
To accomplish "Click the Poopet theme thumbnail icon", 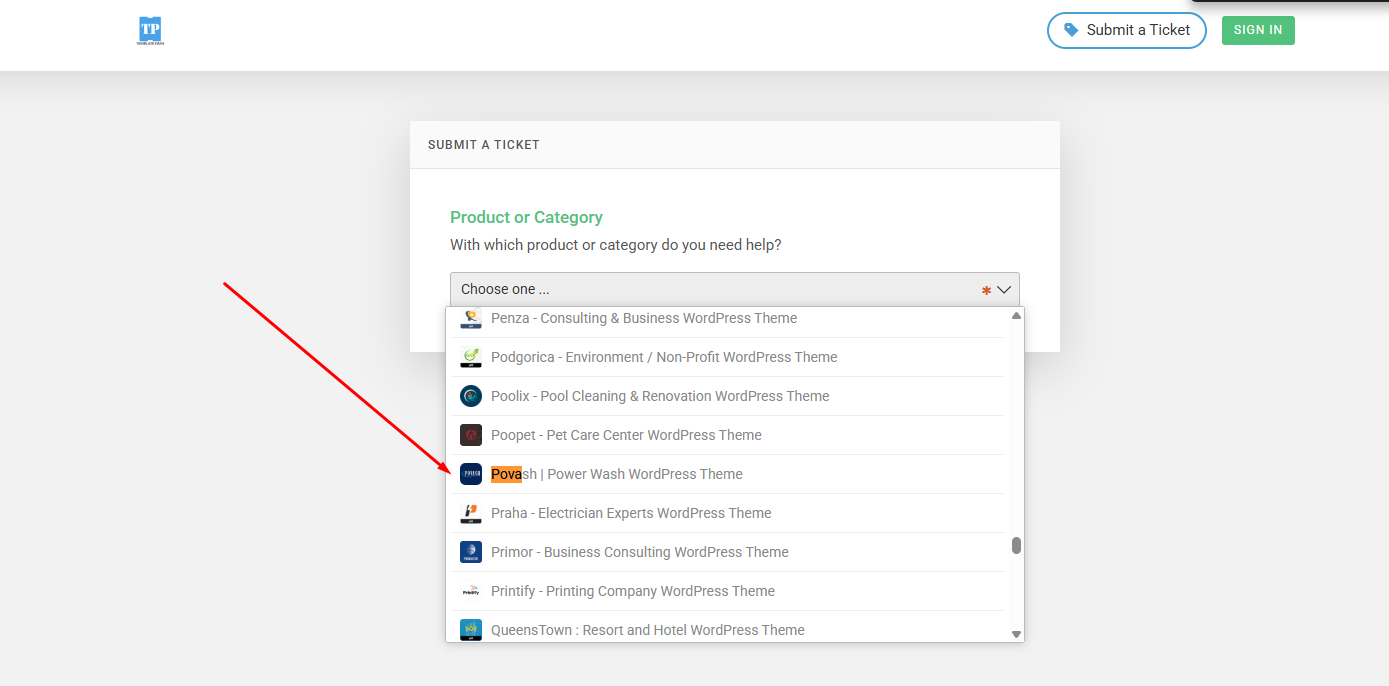I will [471, 435].
